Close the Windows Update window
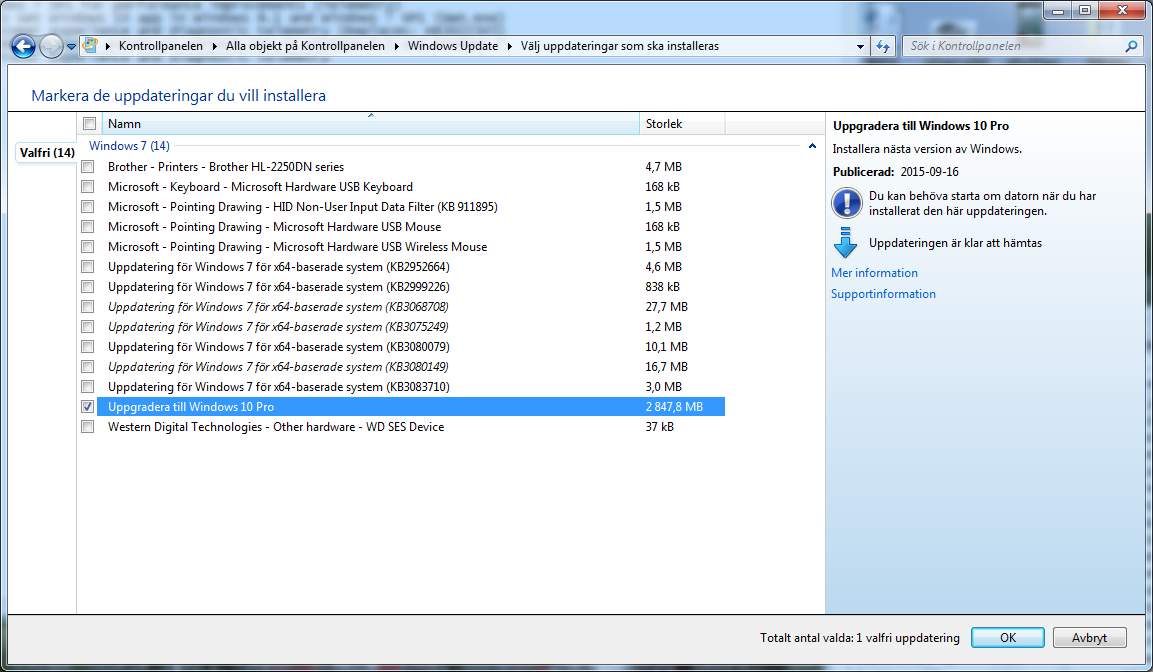The width and height of the screenshot is (1153, 672). [x=1122, y=10]
